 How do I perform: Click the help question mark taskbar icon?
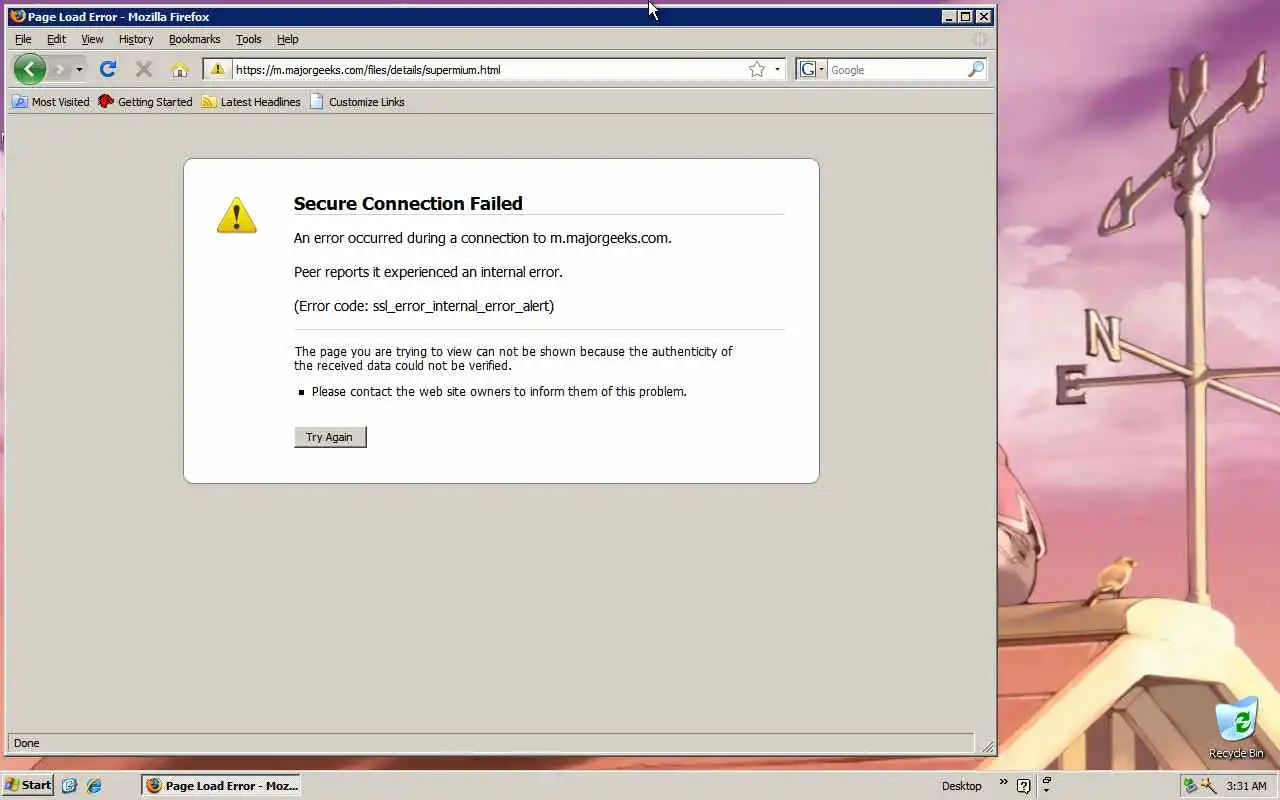[x=1024, y=786]
